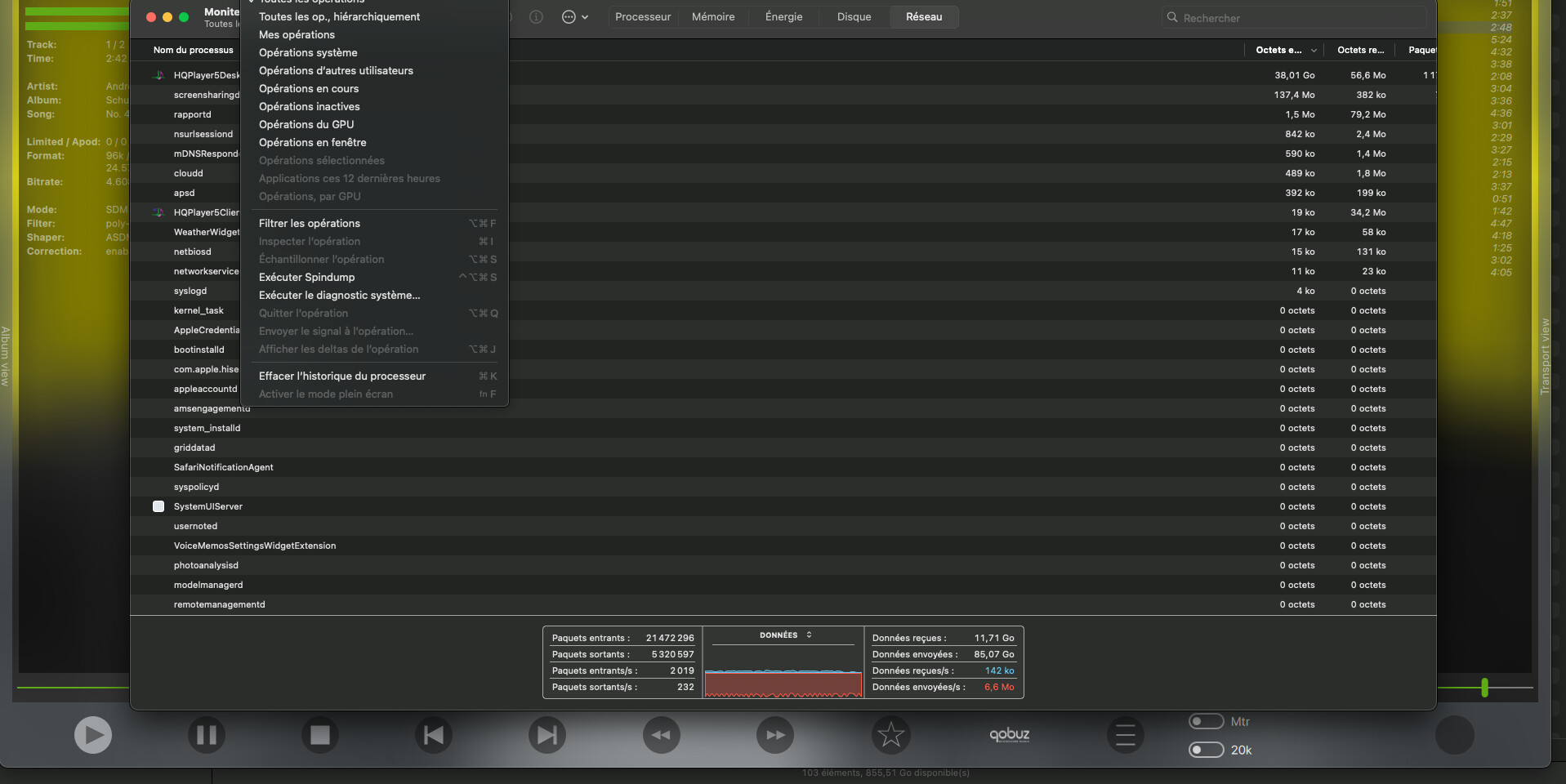Choose Opérations en cours
Viewport: 1566px width, 784px height.
(x=374, y=88)
